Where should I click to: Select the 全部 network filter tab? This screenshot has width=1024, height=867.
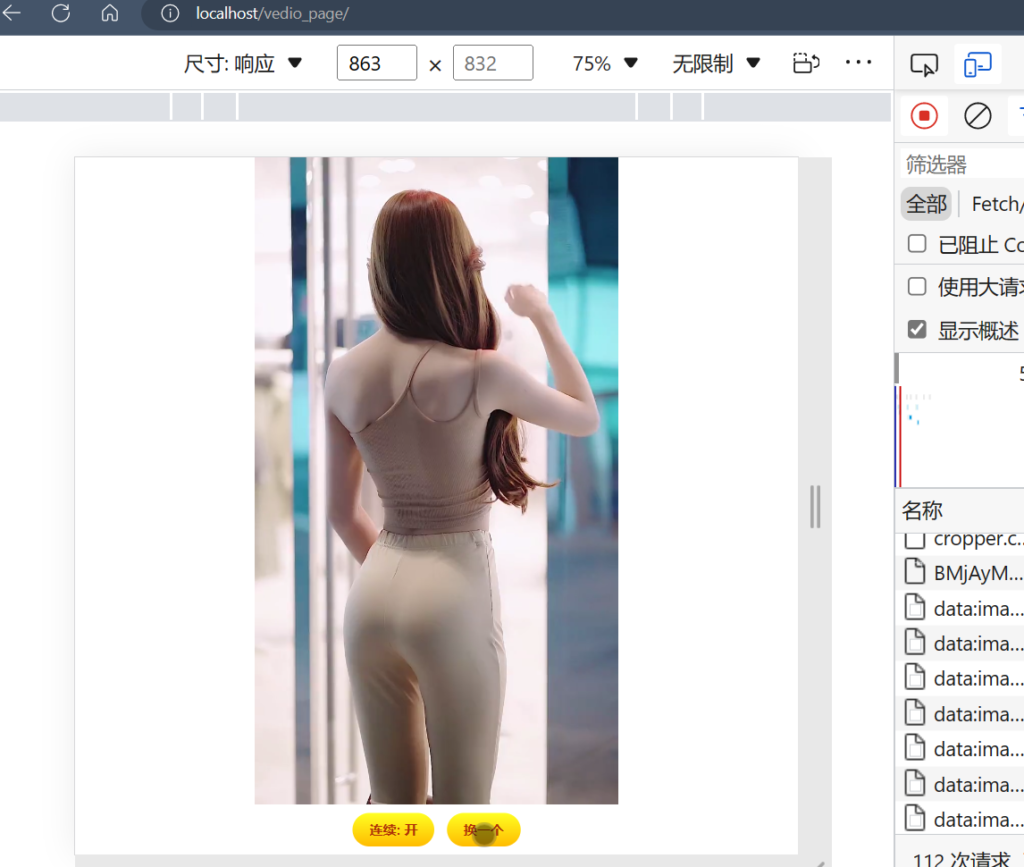tap(925, 203)
